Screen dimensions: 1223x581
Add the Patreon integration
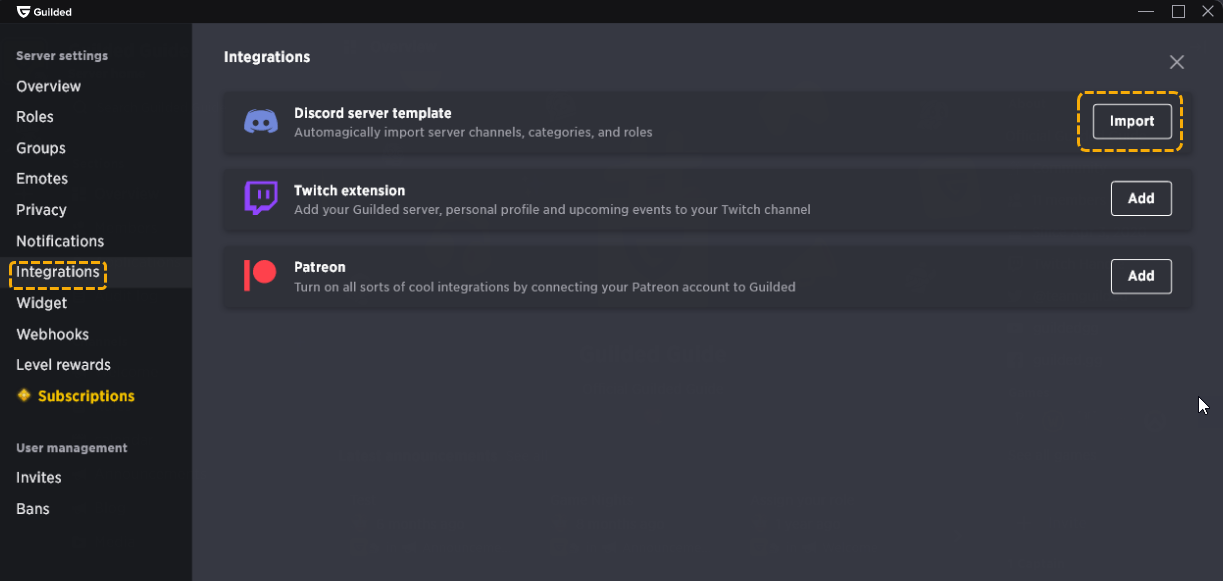click(x=1140, y=276)
